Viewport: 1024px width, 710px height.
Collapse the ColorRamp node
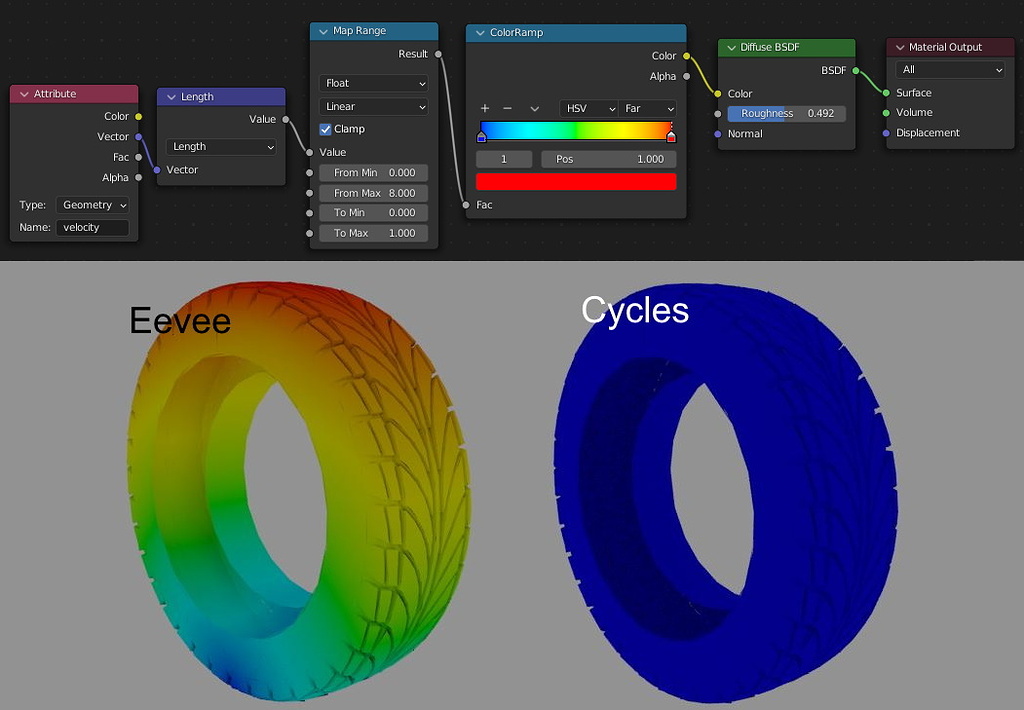coord(480,33)
